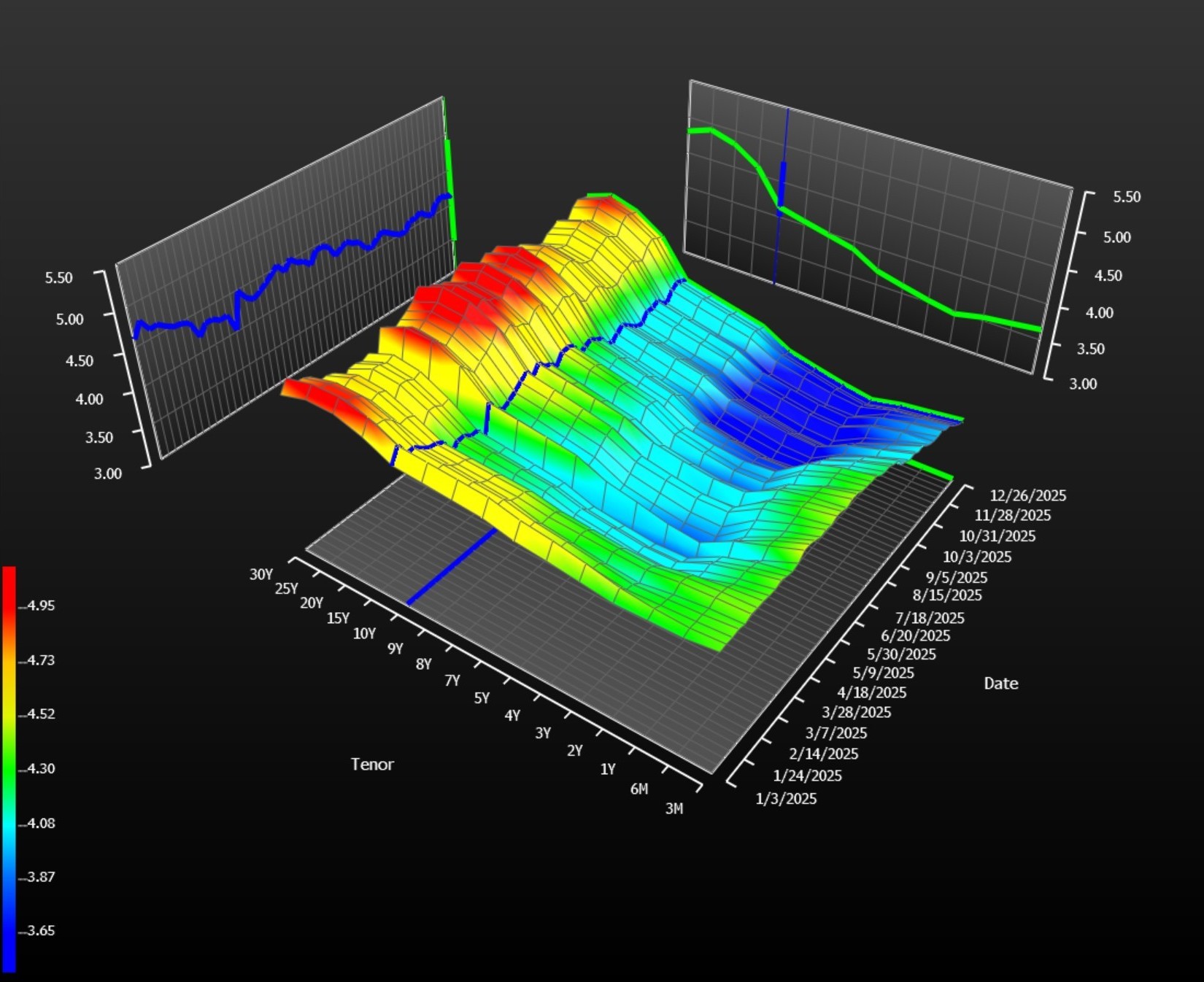The image size is (1204, 982).
Task: Click the Tenor axis title
Action: pos(372,765)
